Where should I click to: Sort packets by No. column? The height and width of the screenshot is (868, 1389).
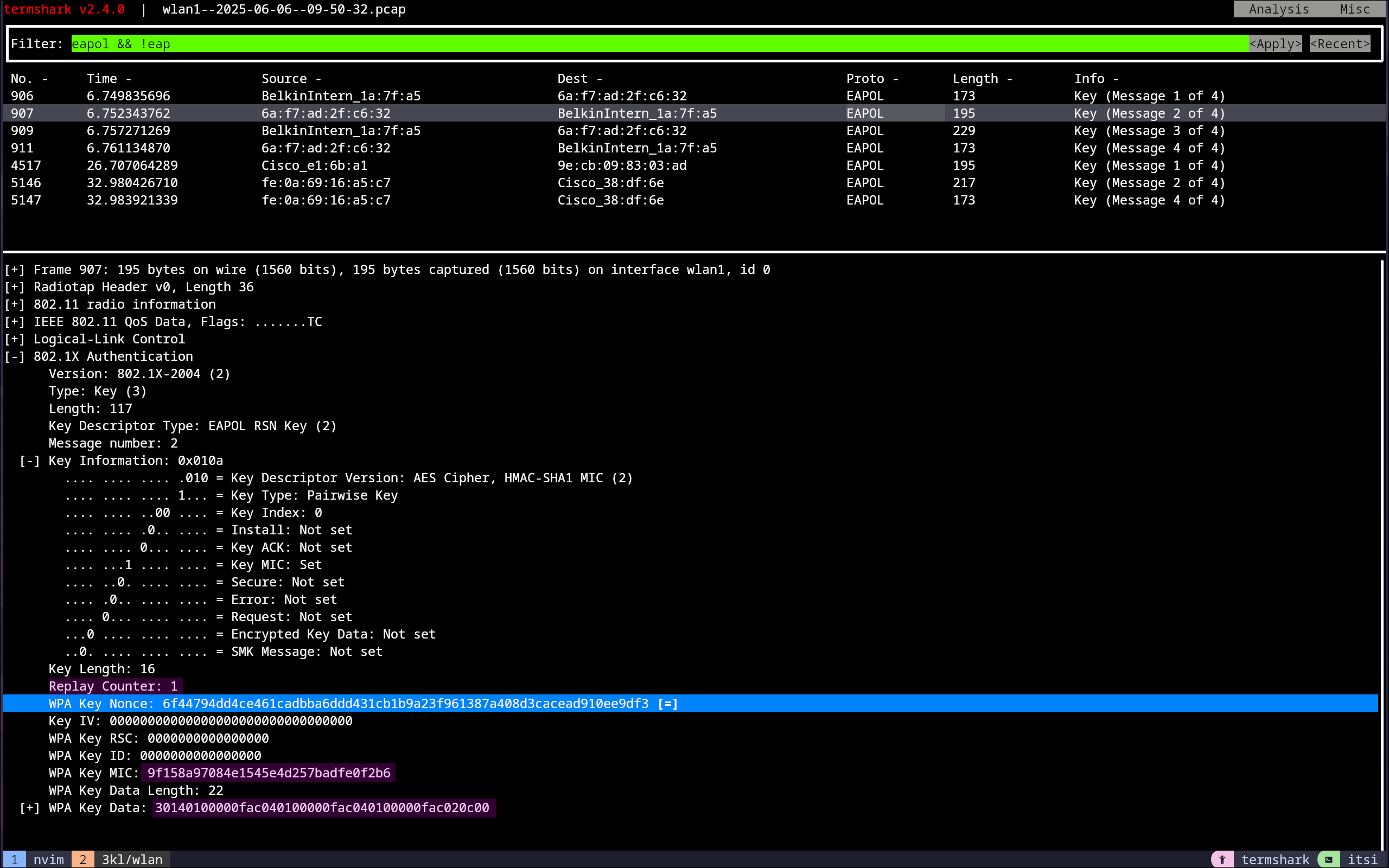tap(29, 79)
